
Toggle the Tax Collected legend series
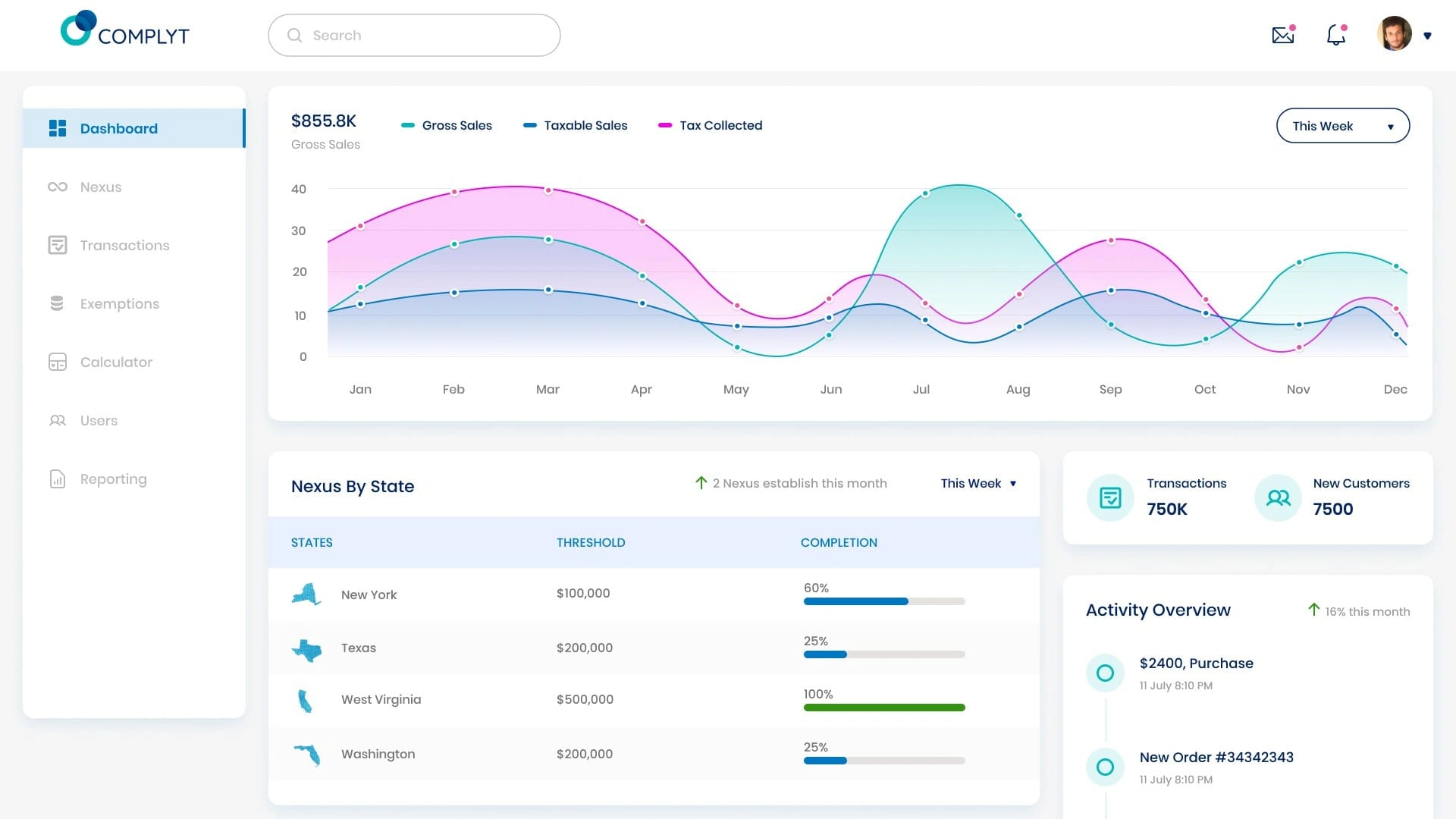pos(711,126)
